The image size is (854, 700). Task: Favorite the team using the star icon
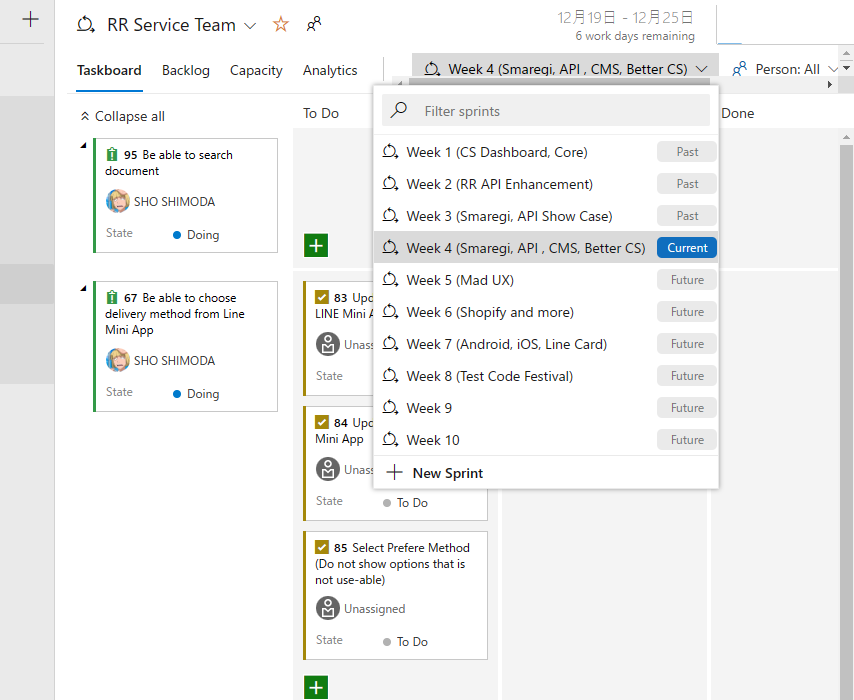pyautogui.click(x=279, y=24)
